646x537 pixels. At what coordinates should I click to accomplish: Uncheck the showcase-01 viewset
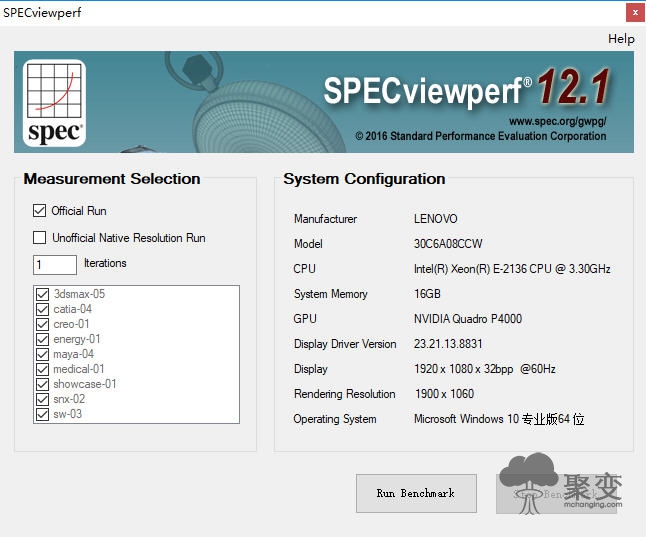tap(42, 384)
